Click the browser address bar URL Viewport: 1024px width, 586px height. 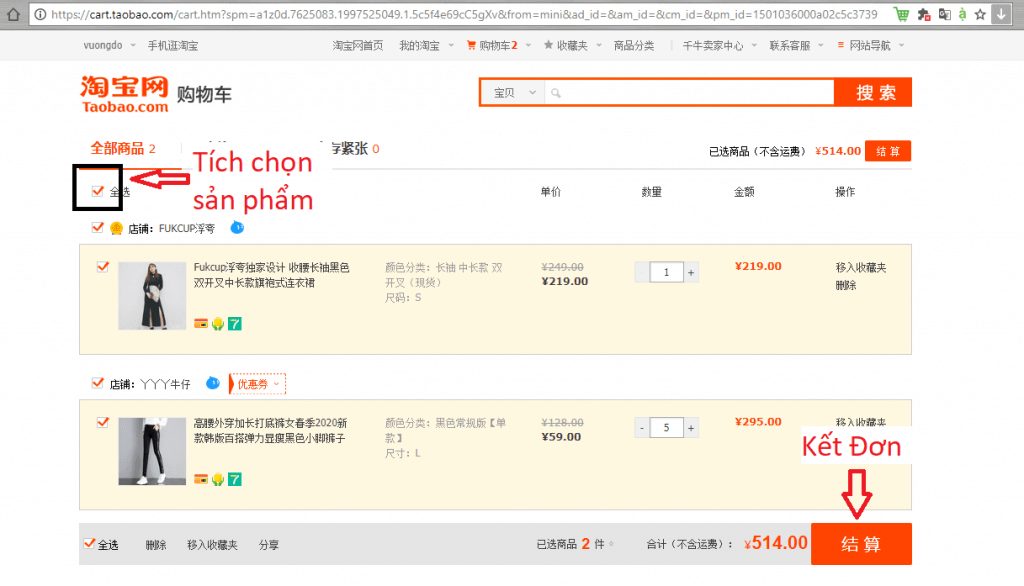click(464, 14)
